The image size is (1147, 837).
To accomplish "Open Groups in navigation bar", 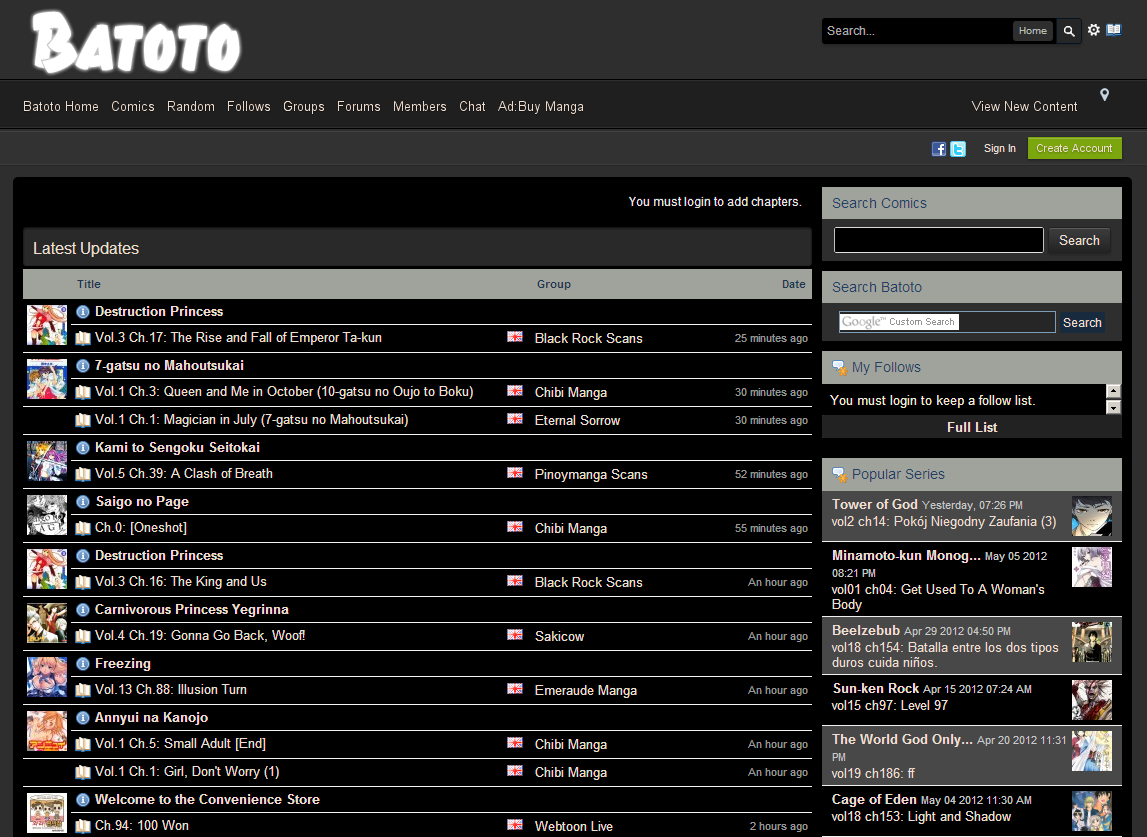I will click(304, 107).
